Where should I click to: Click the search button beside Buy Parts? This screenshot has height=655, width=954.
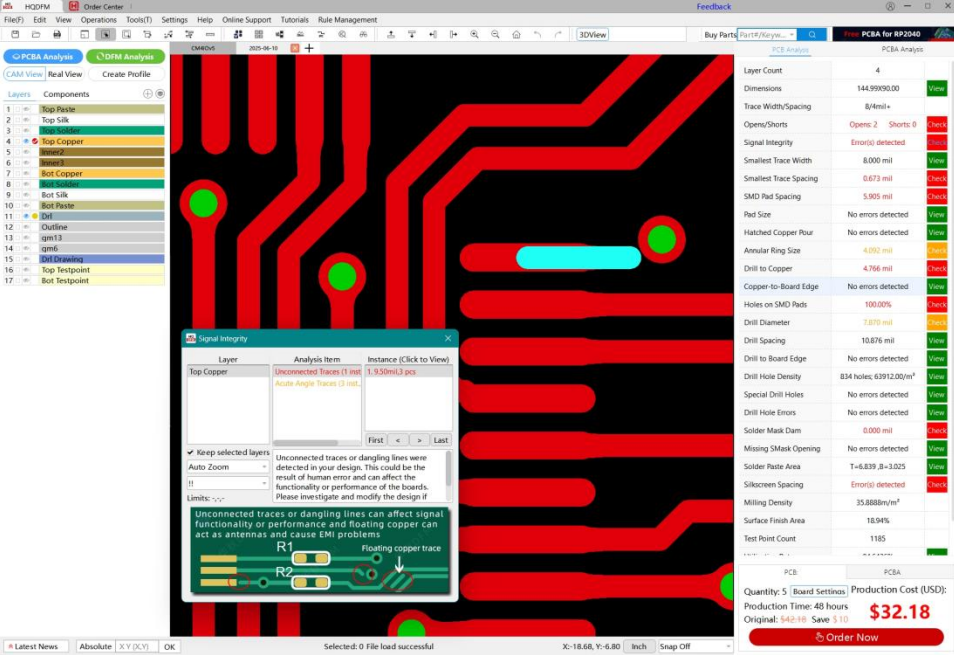(x=812, y=34)
